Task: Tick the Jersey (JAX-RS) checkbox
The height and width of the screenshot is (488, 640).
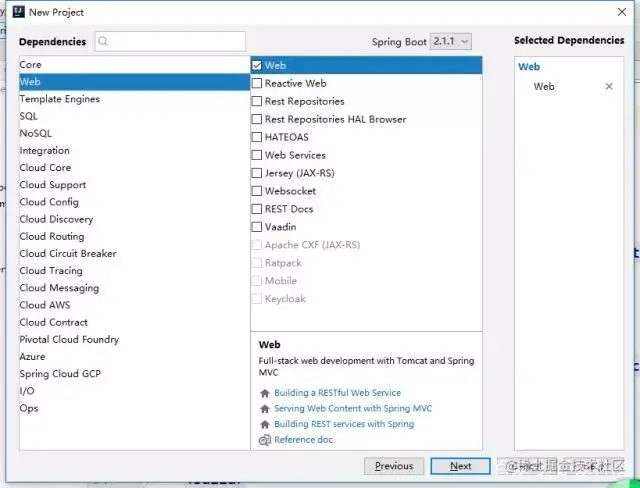Action: pyautogui.click(x=257, y=173)
